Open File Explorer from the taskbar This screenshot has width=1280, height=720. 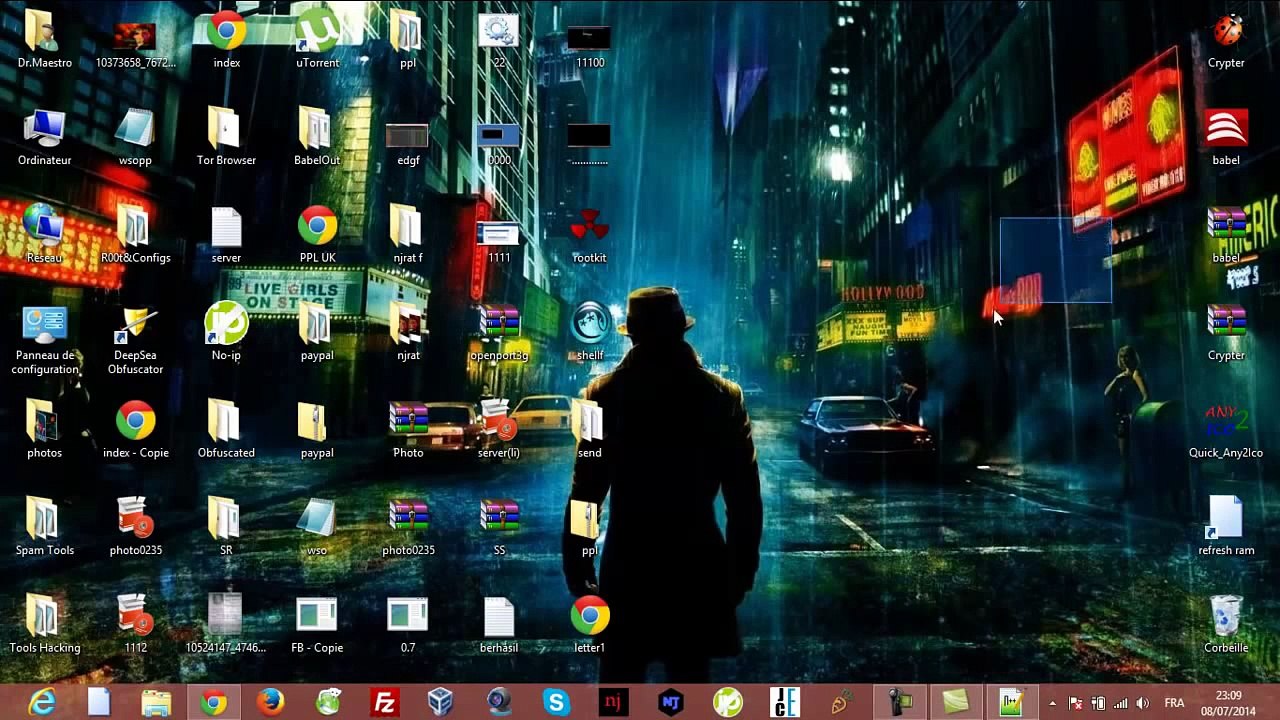[156, 703]
